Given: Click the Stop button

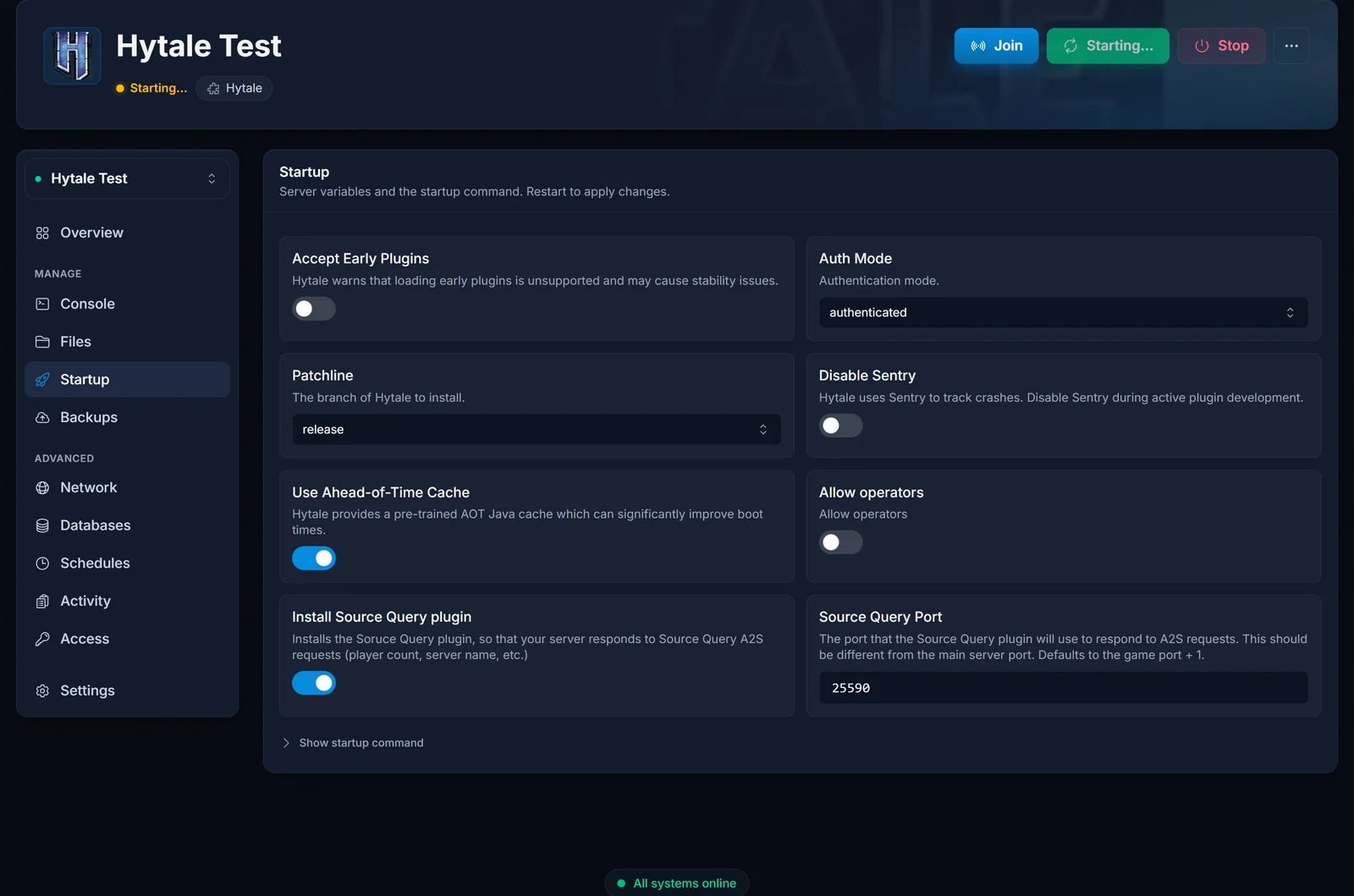Looking at the screenshot, I should (x=1221, y=46).
